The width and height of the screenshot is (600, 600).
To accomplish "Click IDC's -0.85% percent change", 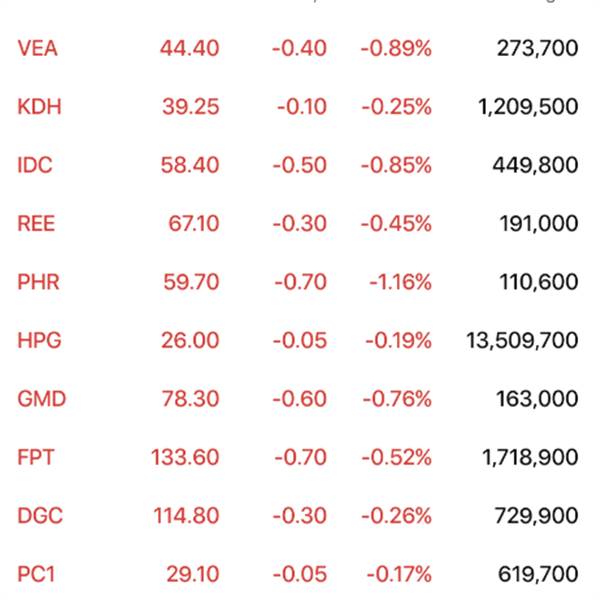I will [397, 165].
